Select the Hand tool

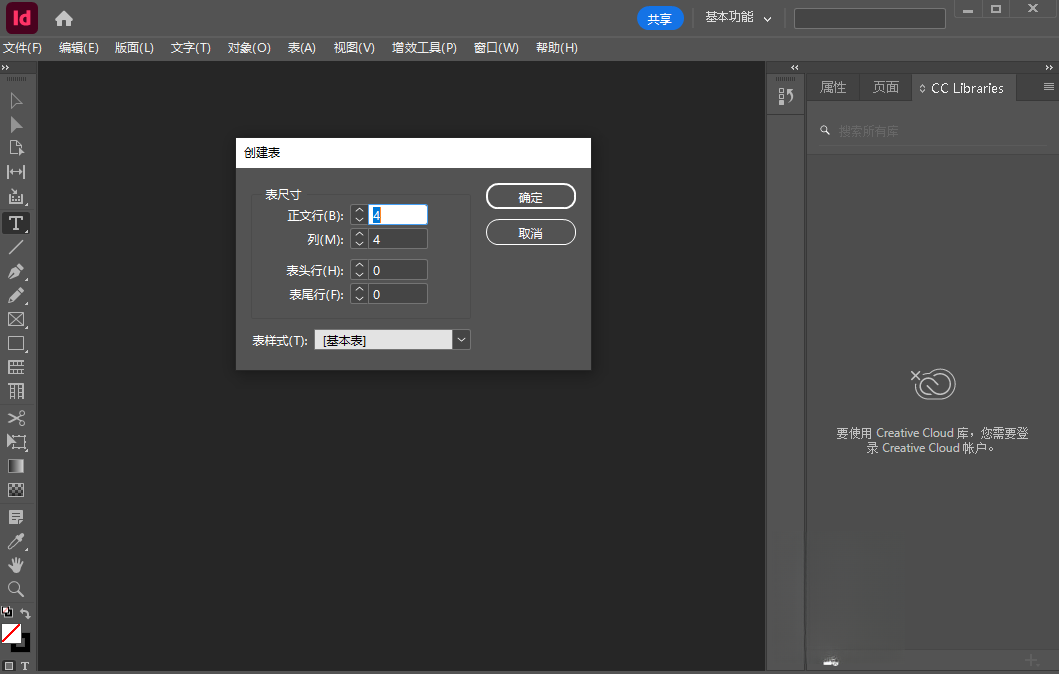tap(16, 565)
